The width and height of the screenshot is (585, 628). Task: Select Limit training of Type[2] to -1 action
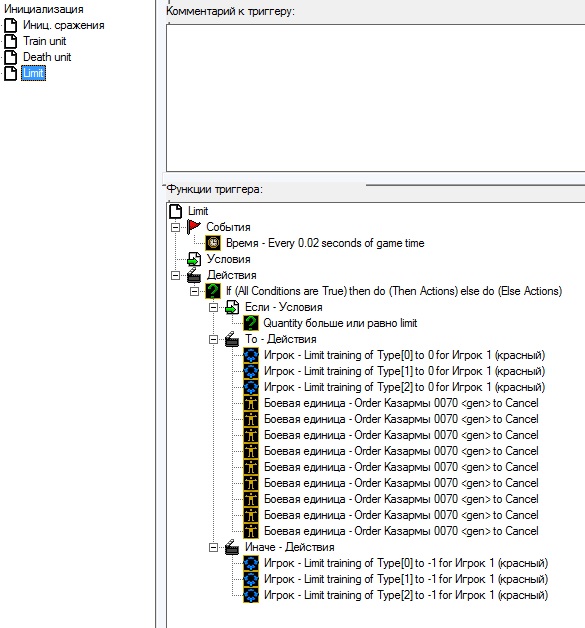pos(406,595)
